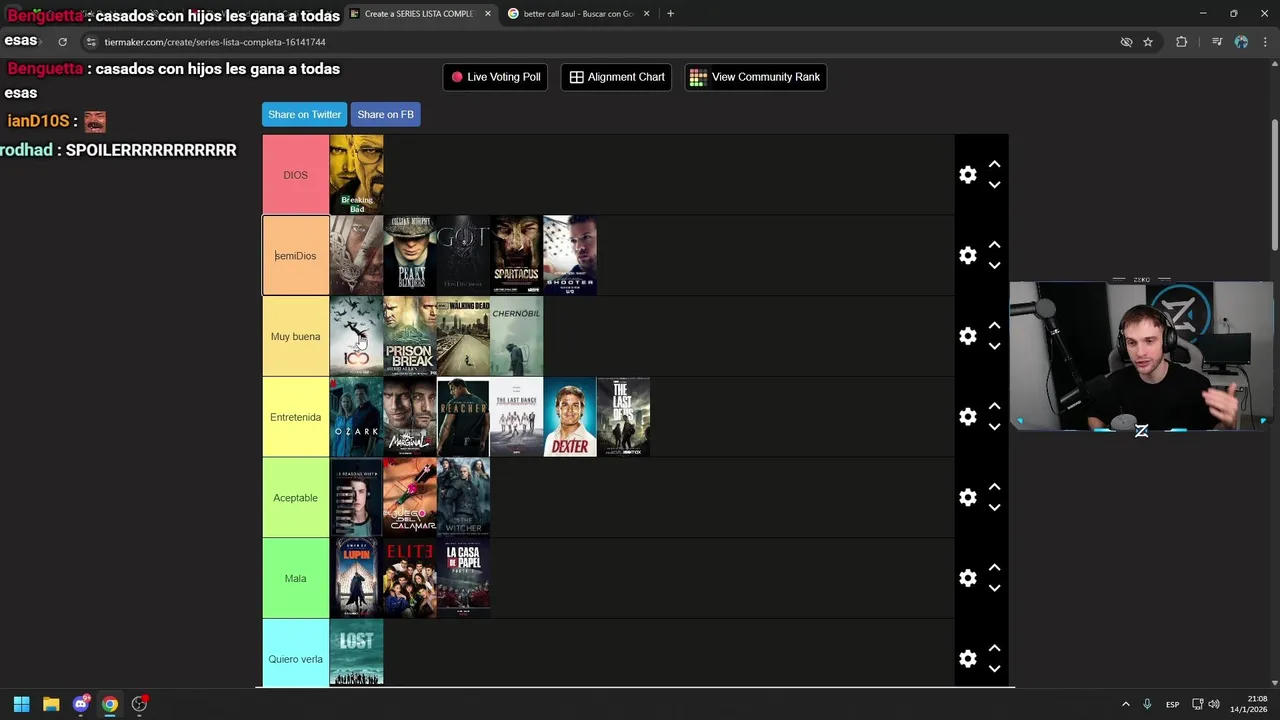Move the Mala tier row down
Viewport: 1280px width, 720px height.
click(994, 588)
